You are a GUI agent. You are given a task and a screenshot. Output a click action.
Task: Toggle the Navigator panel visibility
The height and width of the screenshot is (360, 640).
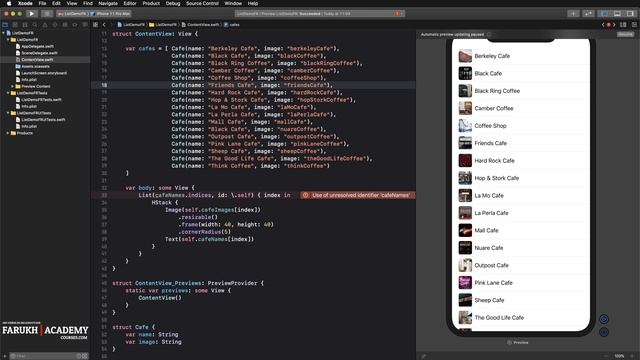pos(604,13)
